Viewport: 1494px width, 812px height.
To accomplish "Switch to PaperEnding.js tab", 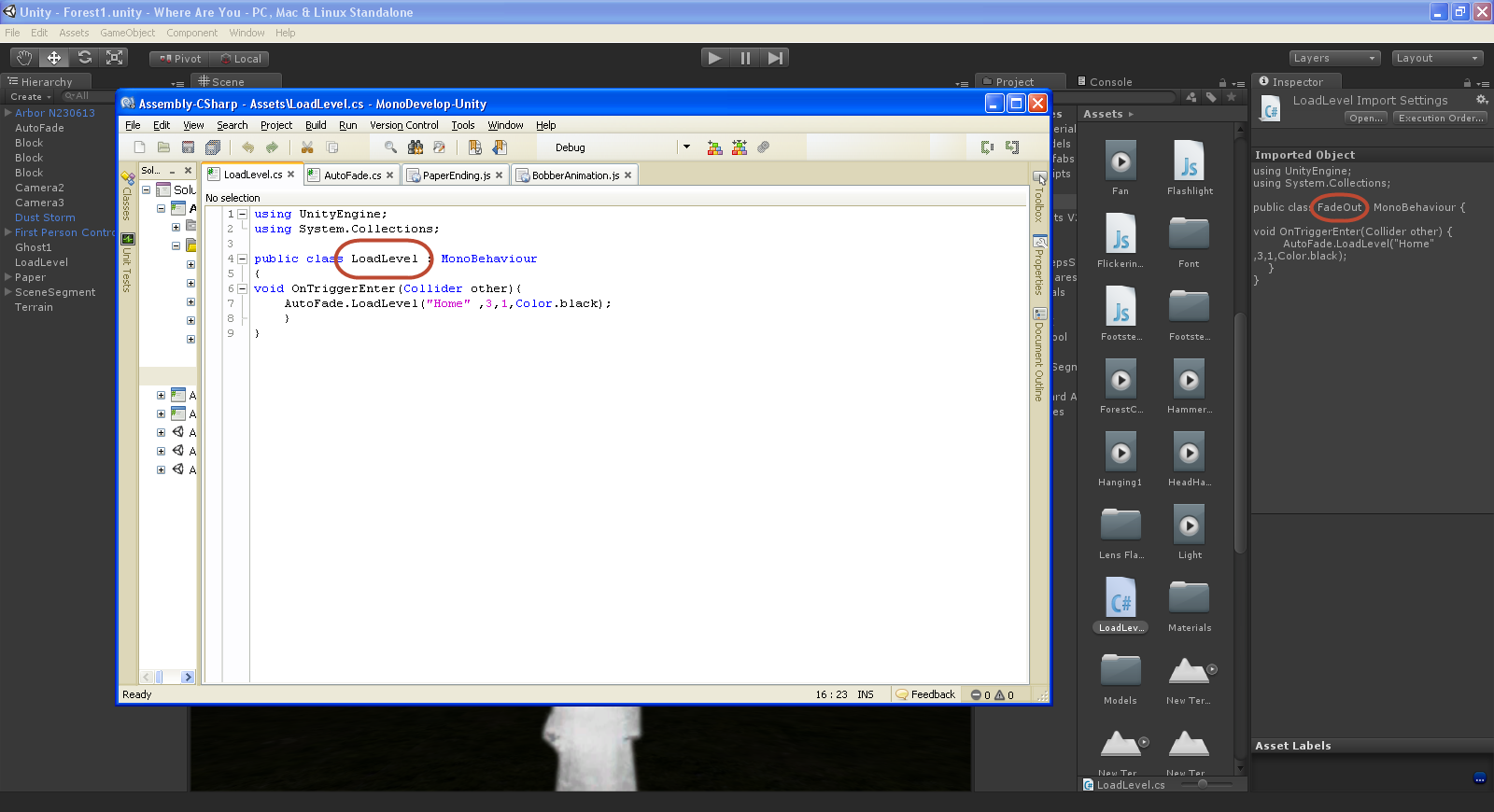I will (x=456, y=175).
